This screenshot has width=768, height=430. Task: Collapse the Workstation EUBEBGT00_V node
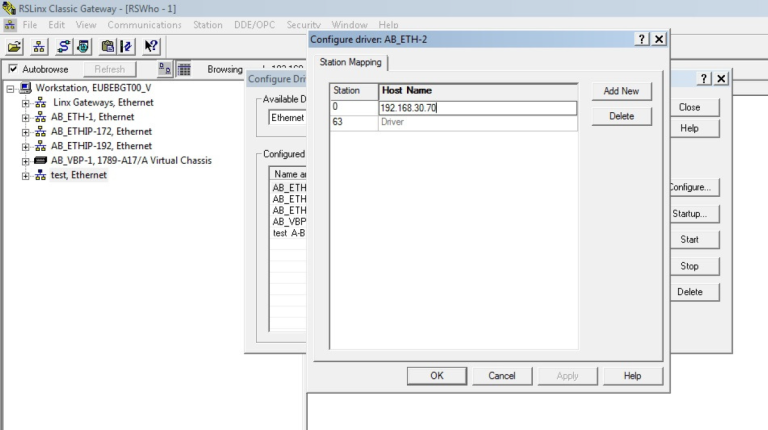(10, 89)
